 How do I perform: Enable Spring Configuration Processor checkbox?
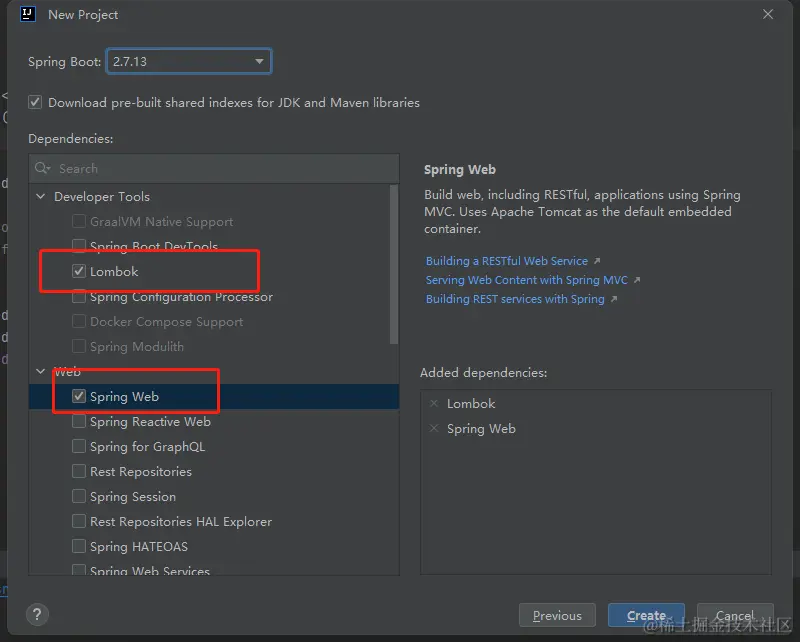coord(79,297)
